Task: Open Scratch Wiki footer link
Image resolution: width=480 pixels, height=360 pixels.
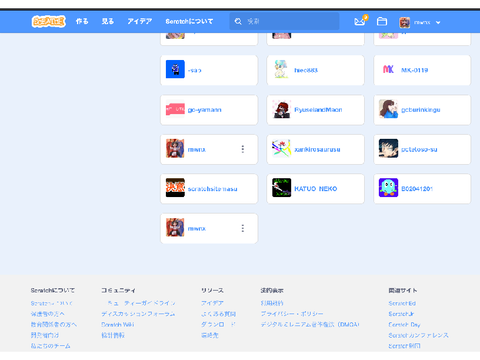Action: point(118,324)
